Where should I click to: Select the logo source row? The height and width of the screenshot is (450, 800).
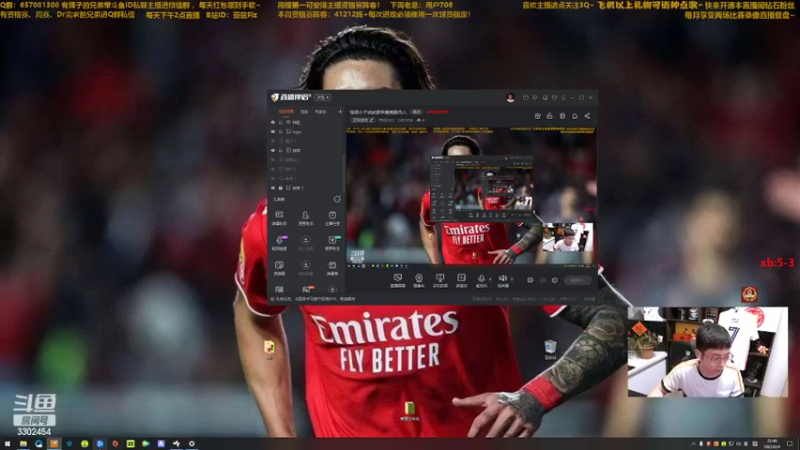[x=306, y=132]
